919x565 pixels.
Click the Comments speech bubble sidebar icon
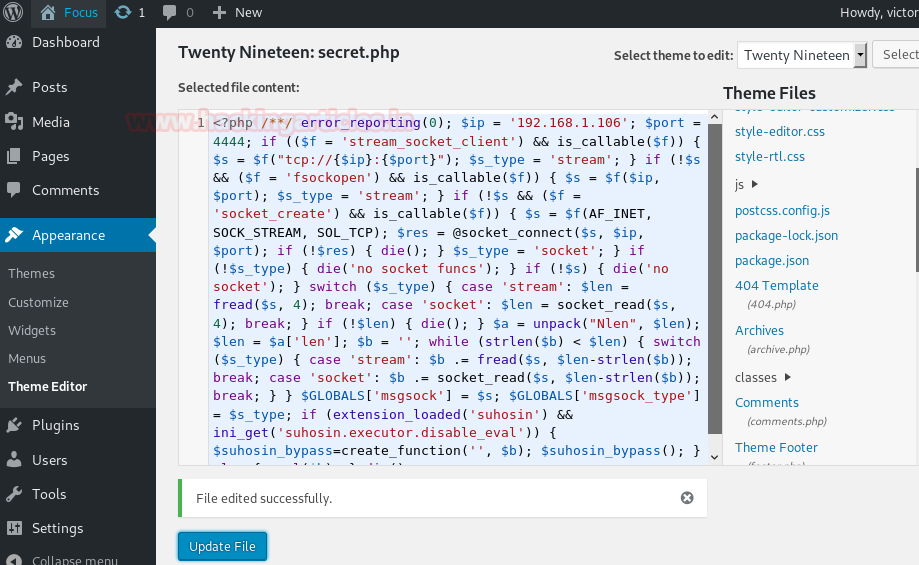pos(14,190)
